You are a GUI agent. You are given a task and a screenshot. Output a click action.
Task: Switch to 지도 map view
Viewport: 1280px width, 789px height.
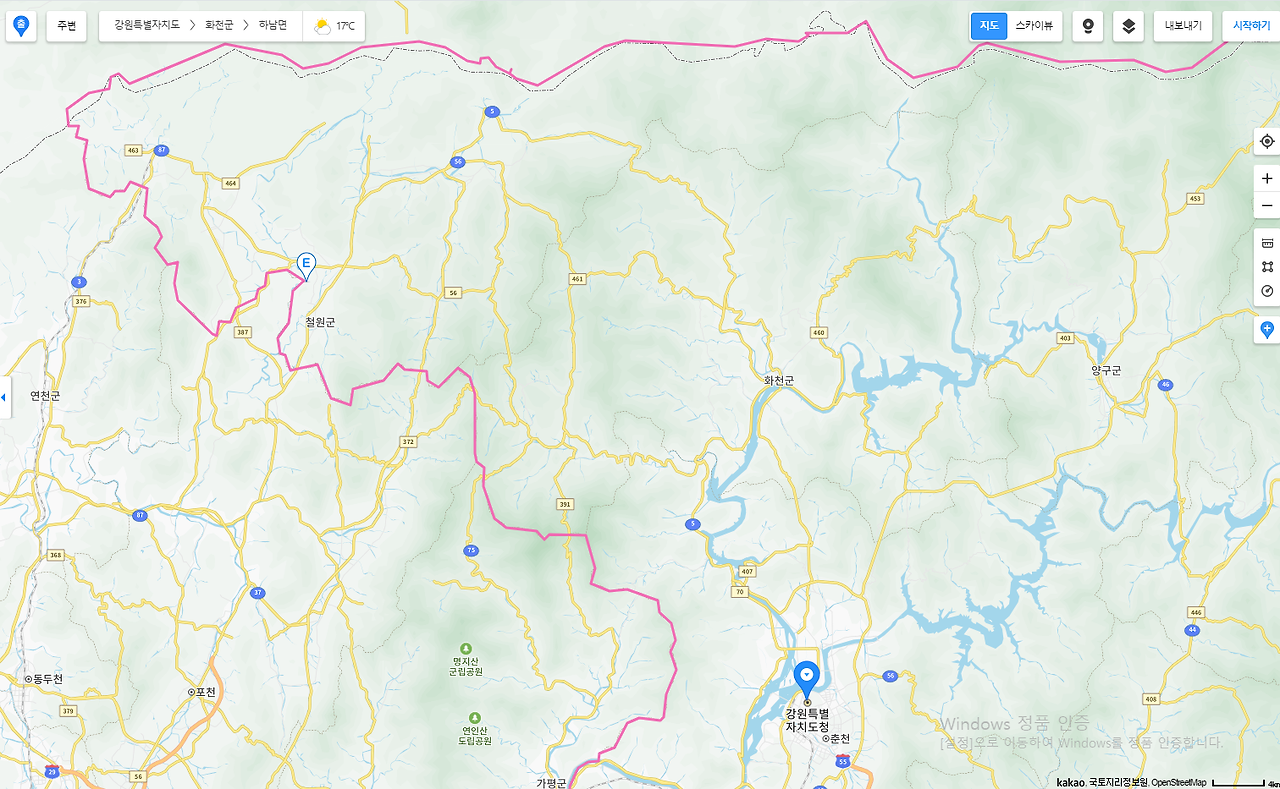tap(989, 26)
